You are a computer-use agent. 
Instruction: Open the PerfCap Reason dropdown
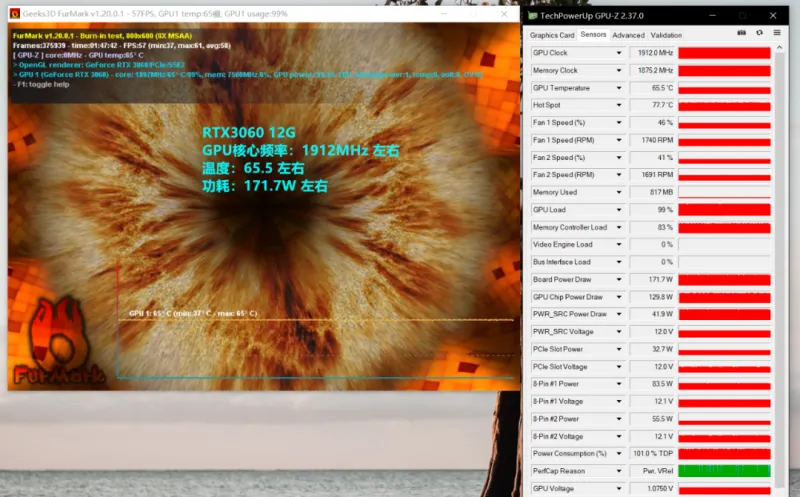tap(619, 471)
